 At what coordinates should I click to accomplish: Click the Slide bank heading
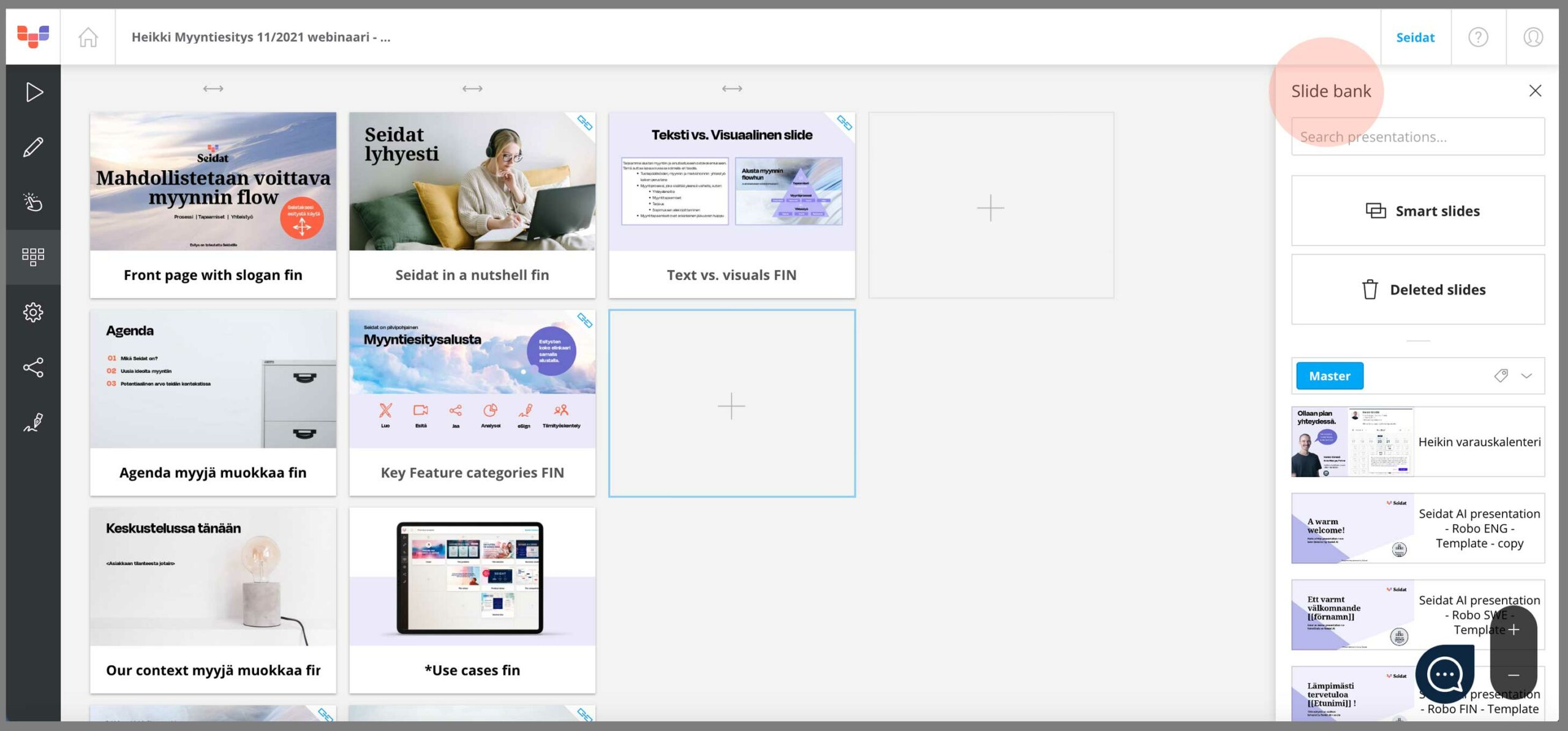click(x=1331, y=91)
